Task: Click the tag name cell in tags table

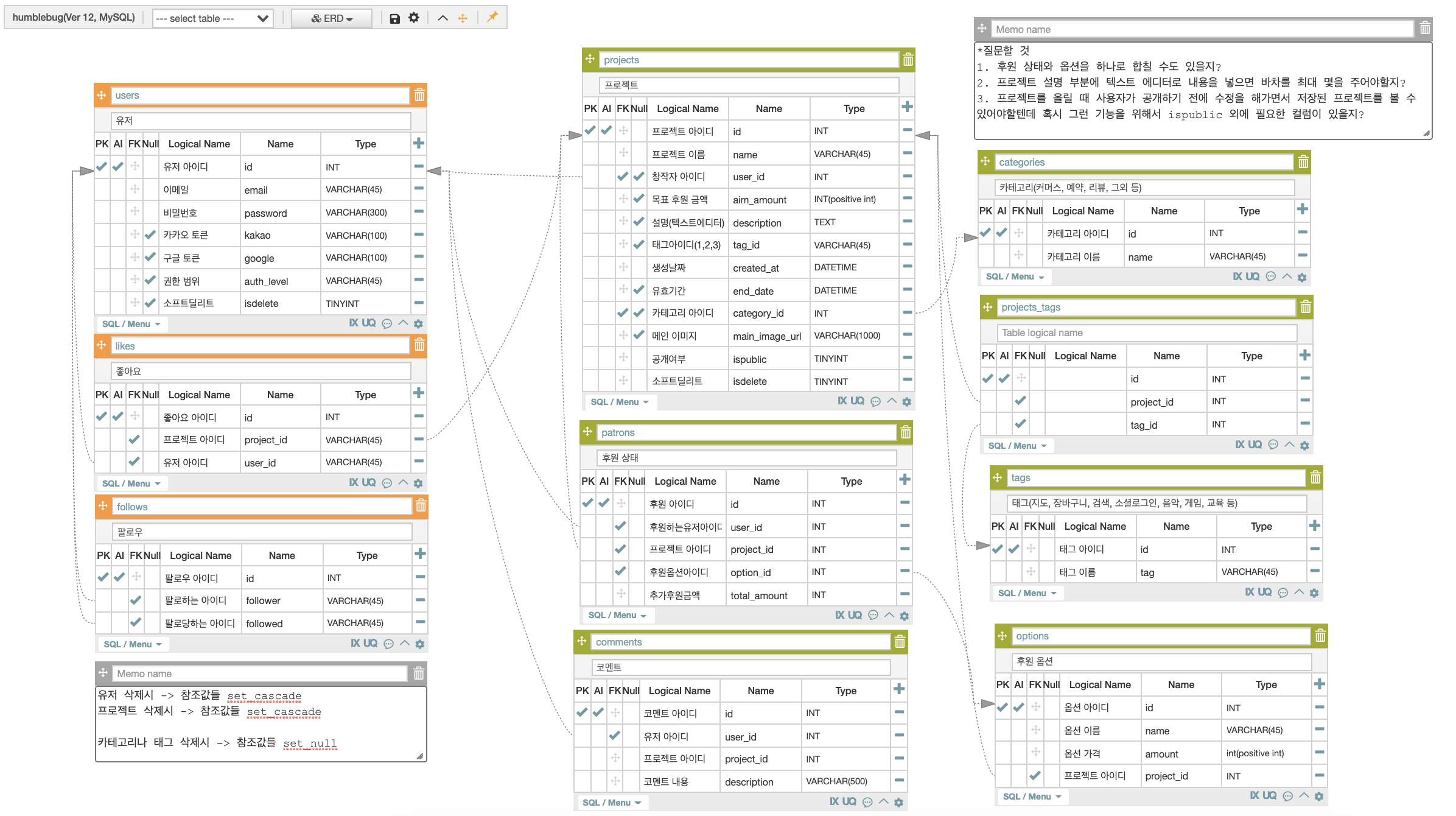Action: pyautogui.click(x=1176, y=572)
